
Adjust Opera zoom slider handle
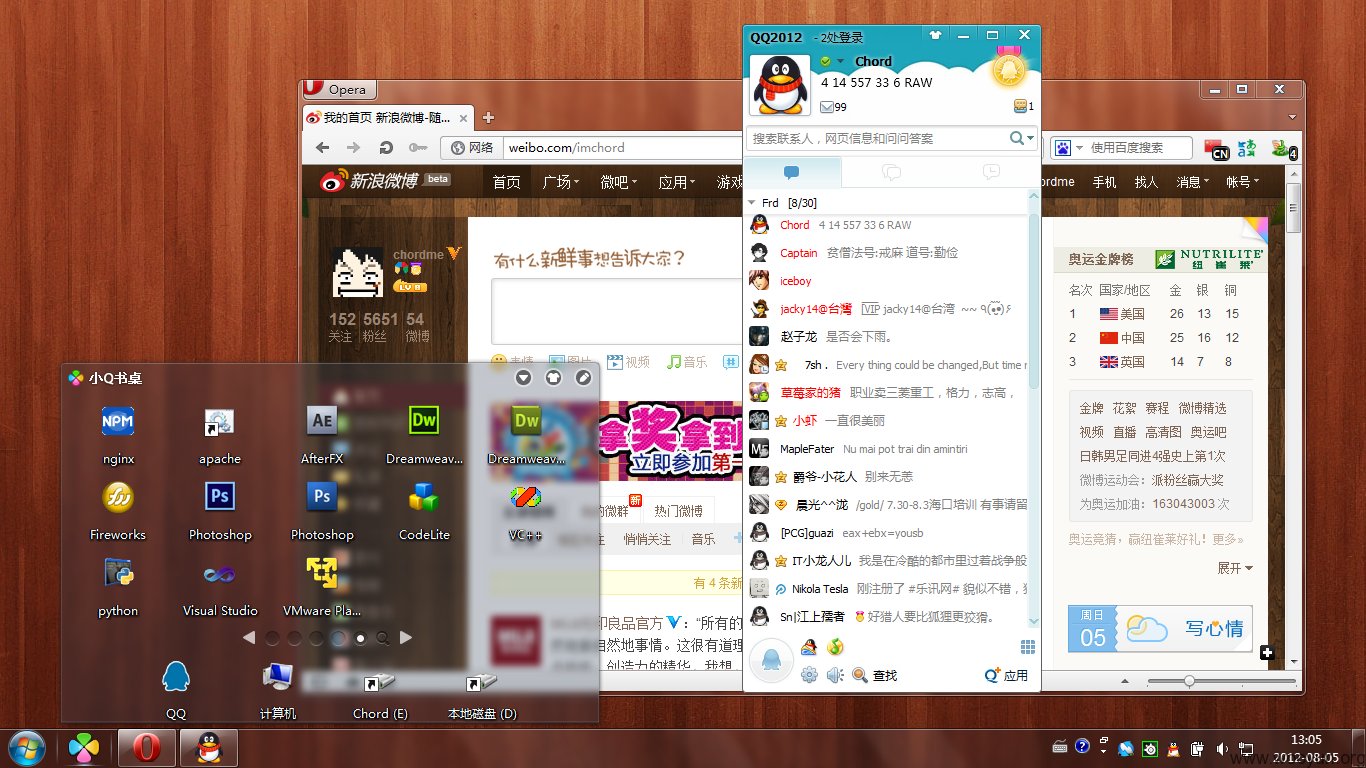click(1188, 681)
